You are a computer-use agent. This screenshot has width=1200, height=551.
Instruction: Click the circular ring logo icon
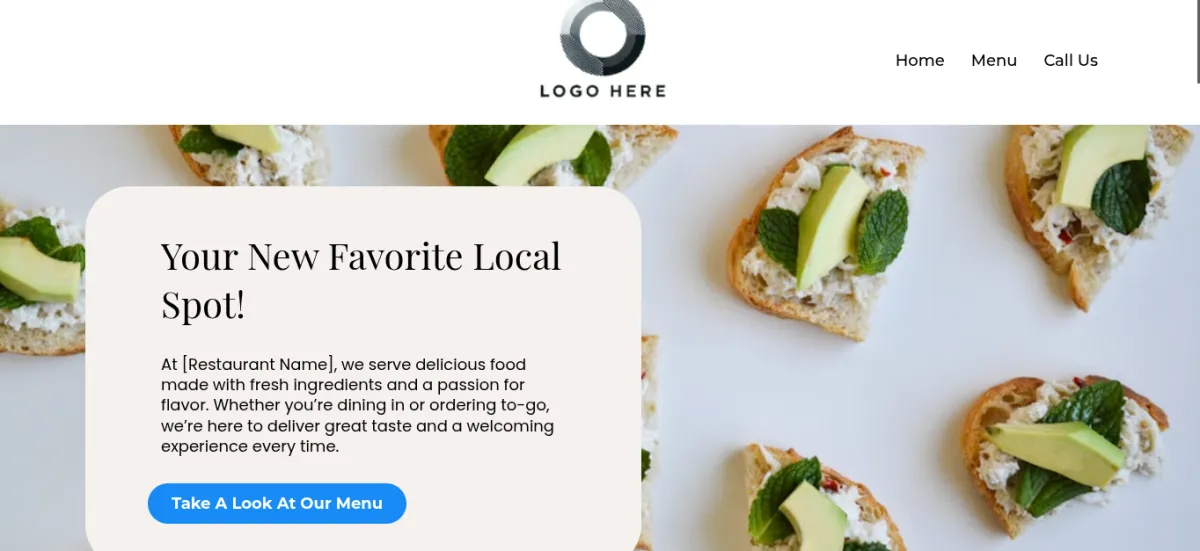(603, 36)
